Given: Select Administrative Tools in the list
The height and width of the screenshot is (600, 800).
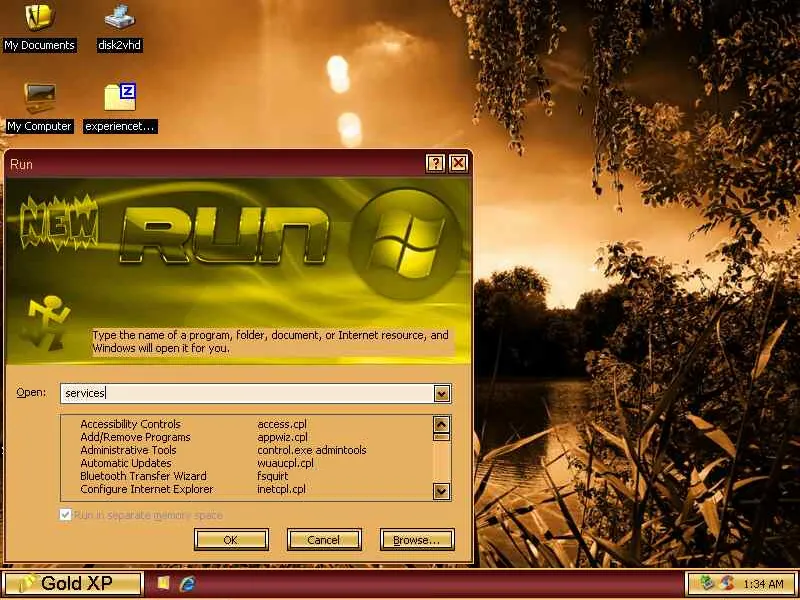Looking at the screenshot, I should (x=128, y=450).
